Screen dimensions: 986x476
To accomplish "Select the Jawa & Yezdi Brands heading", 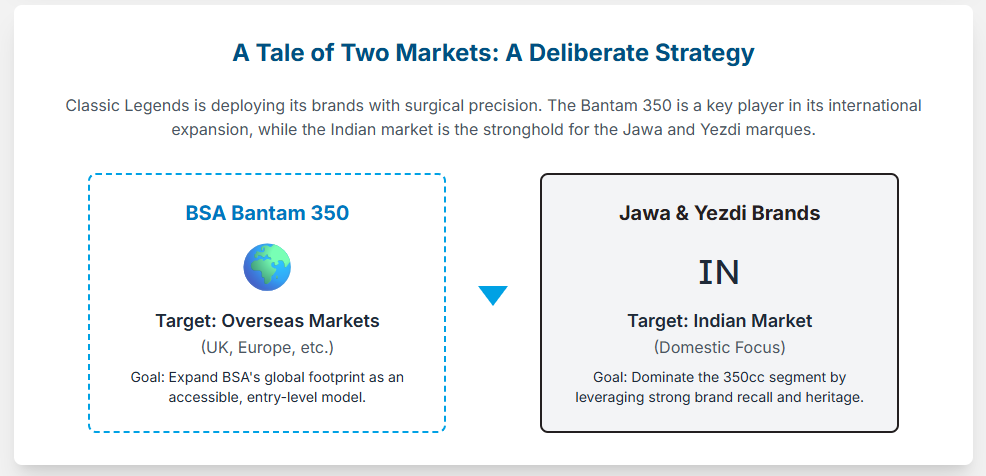I will (x=719, y=213).
